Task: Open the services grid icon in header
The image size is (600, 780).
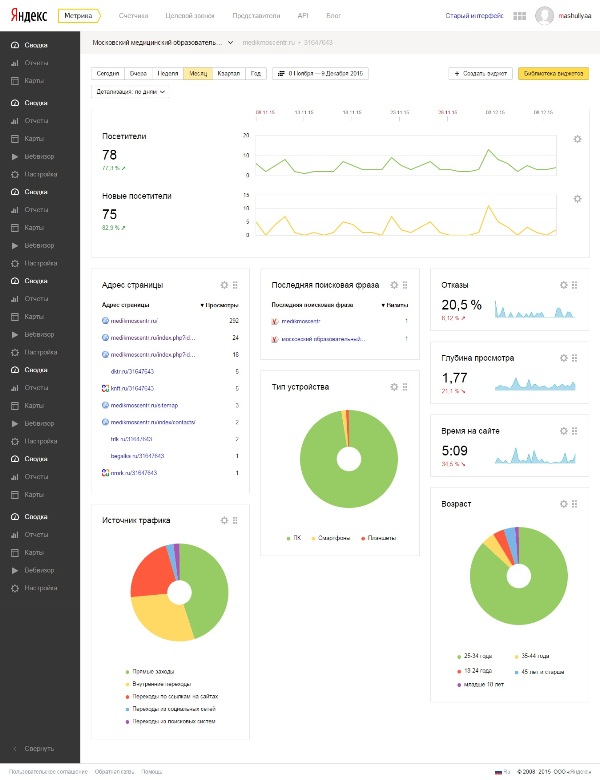Action: coord(519,16)
